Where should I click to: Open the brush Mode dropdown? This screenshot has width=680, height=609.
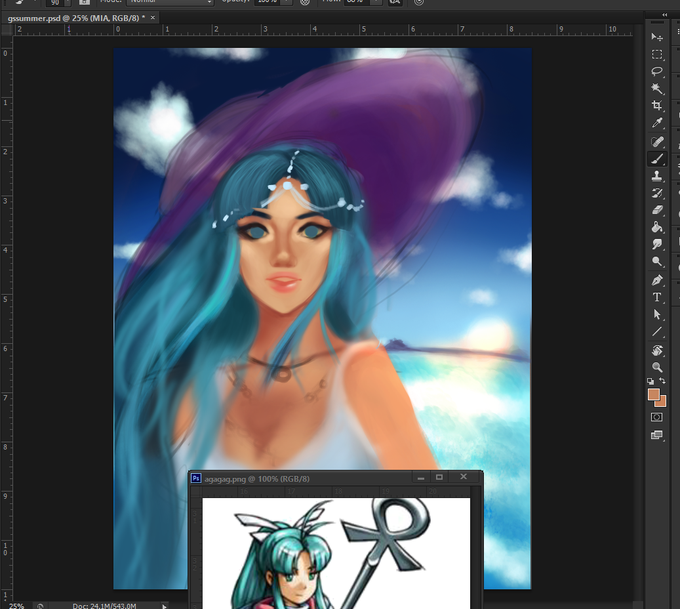[x=170, y=2]
